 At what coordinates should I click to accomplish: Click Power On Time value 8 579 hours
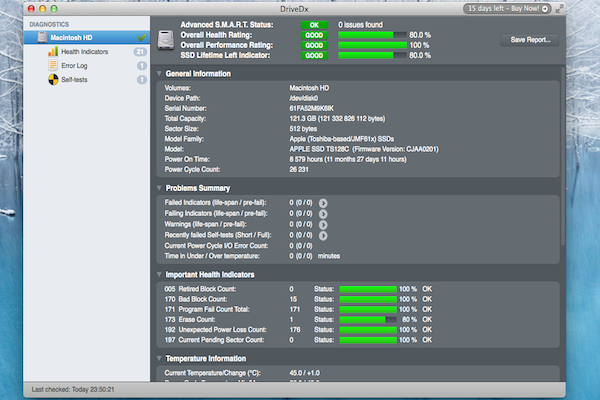(x=348, y=159)
